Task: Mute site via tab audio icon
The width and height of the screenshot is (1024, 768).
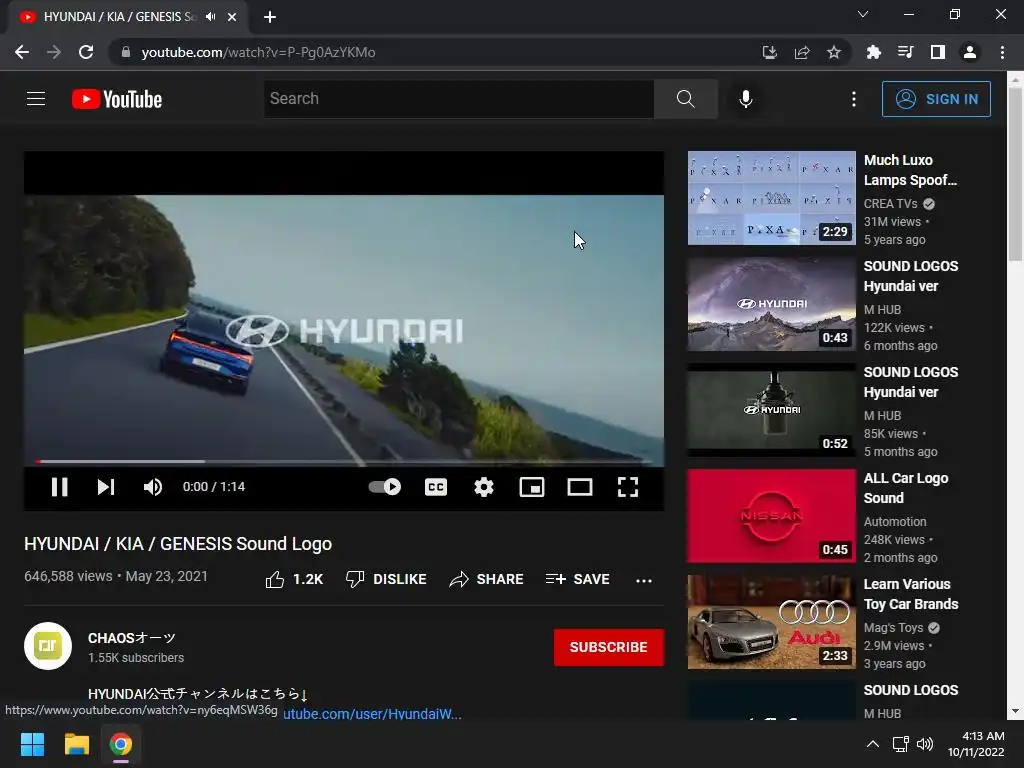Action: 210,17
